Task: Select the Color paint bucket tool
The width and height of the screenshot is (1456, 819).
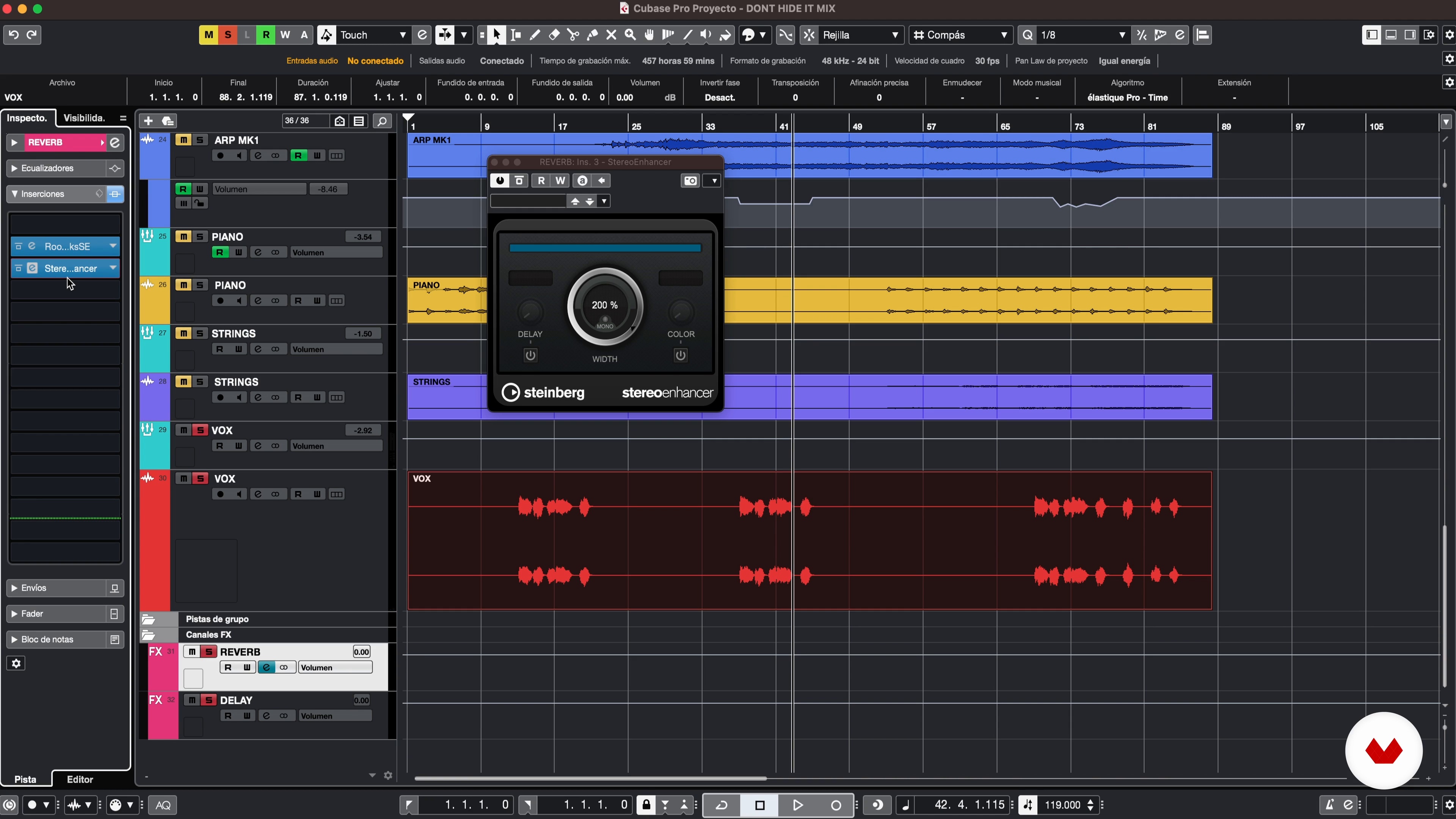Action: 725,35
